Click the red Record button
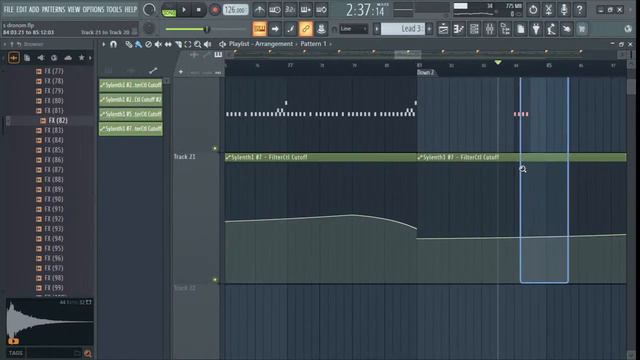 click(x=214, y=10)
